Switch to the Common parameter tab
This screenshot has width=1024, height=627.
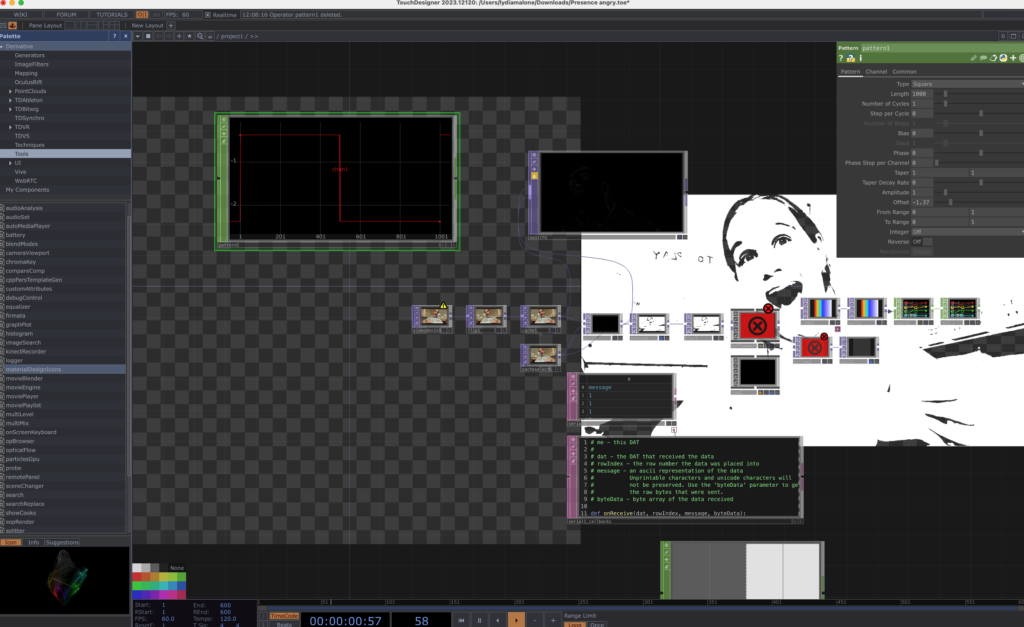[x=904, y=72]
